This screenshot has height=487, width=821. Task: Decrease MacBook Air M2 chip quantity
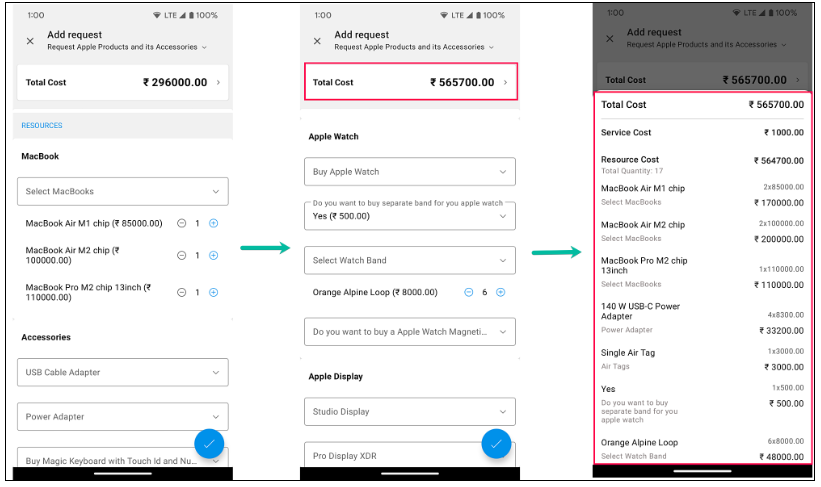click(181, 256)
